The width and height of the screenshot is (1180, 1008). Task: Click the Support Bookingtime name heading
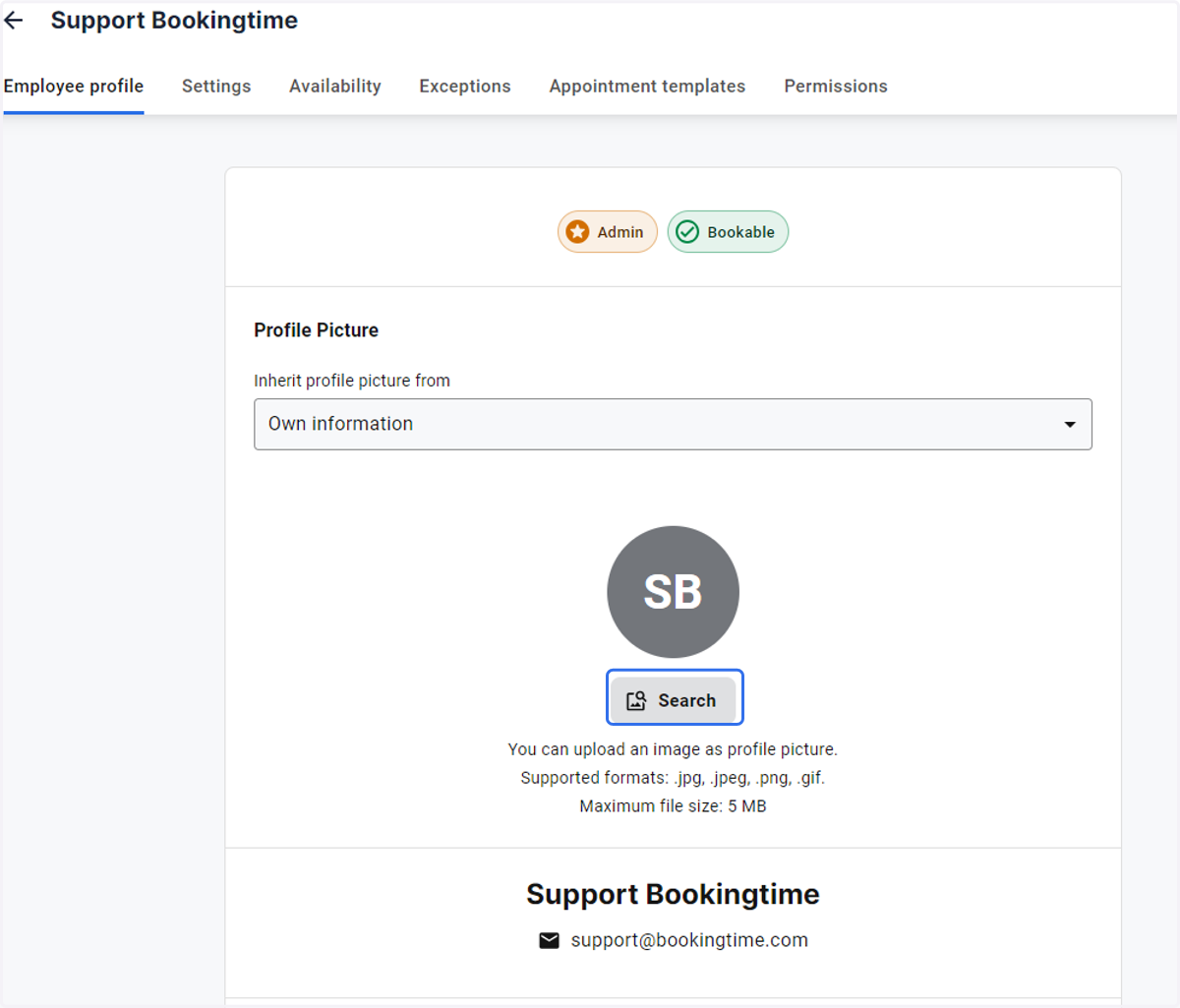(673, 894)
